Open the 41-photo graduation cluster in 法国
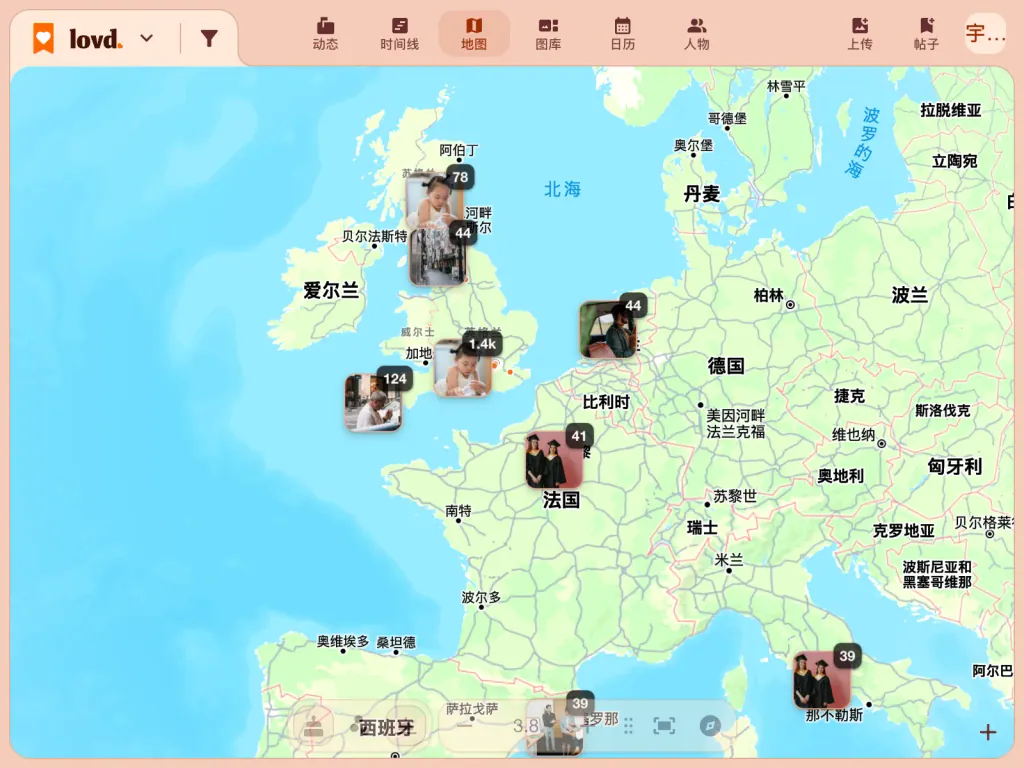 pyautogui.click(x=555, y=459)
